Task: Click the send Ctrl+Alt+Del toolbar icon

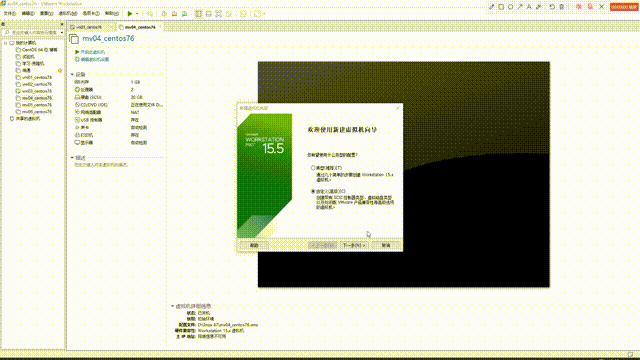Action: coord(150,13)
